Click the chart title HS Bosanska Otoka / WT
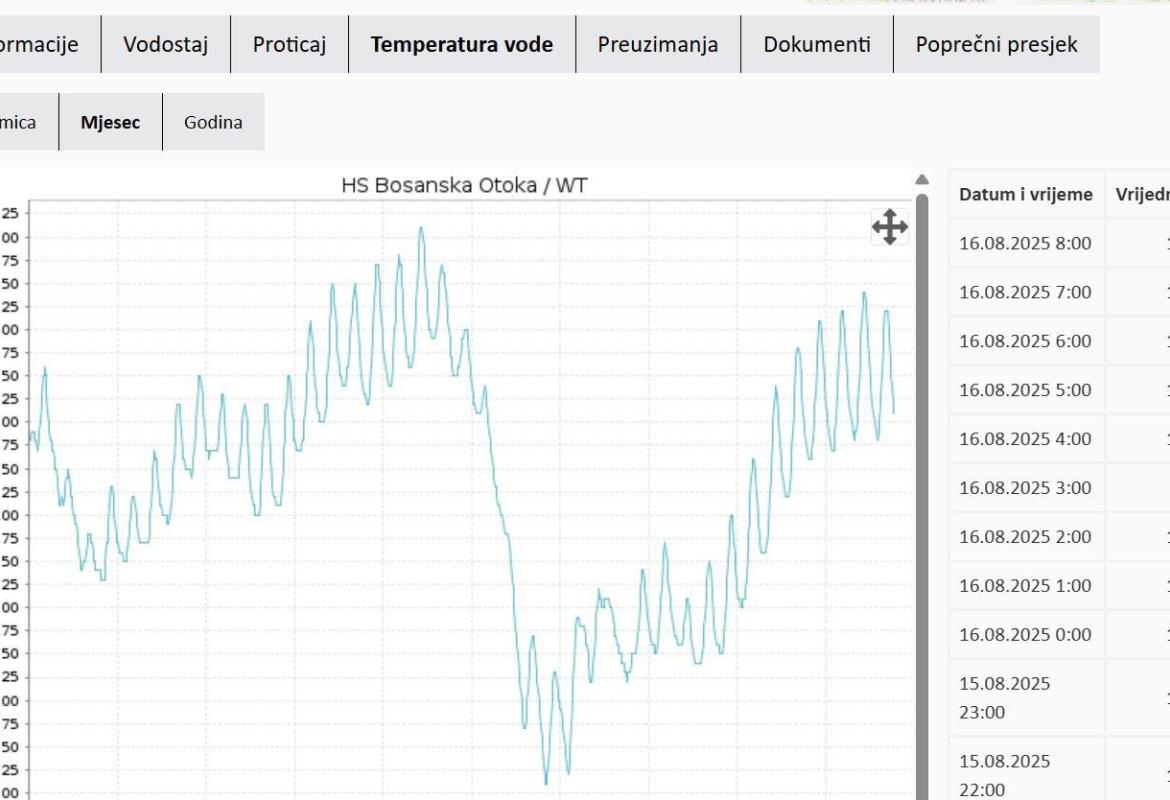The image size is (1170, 800). click(x=464, y=185)
